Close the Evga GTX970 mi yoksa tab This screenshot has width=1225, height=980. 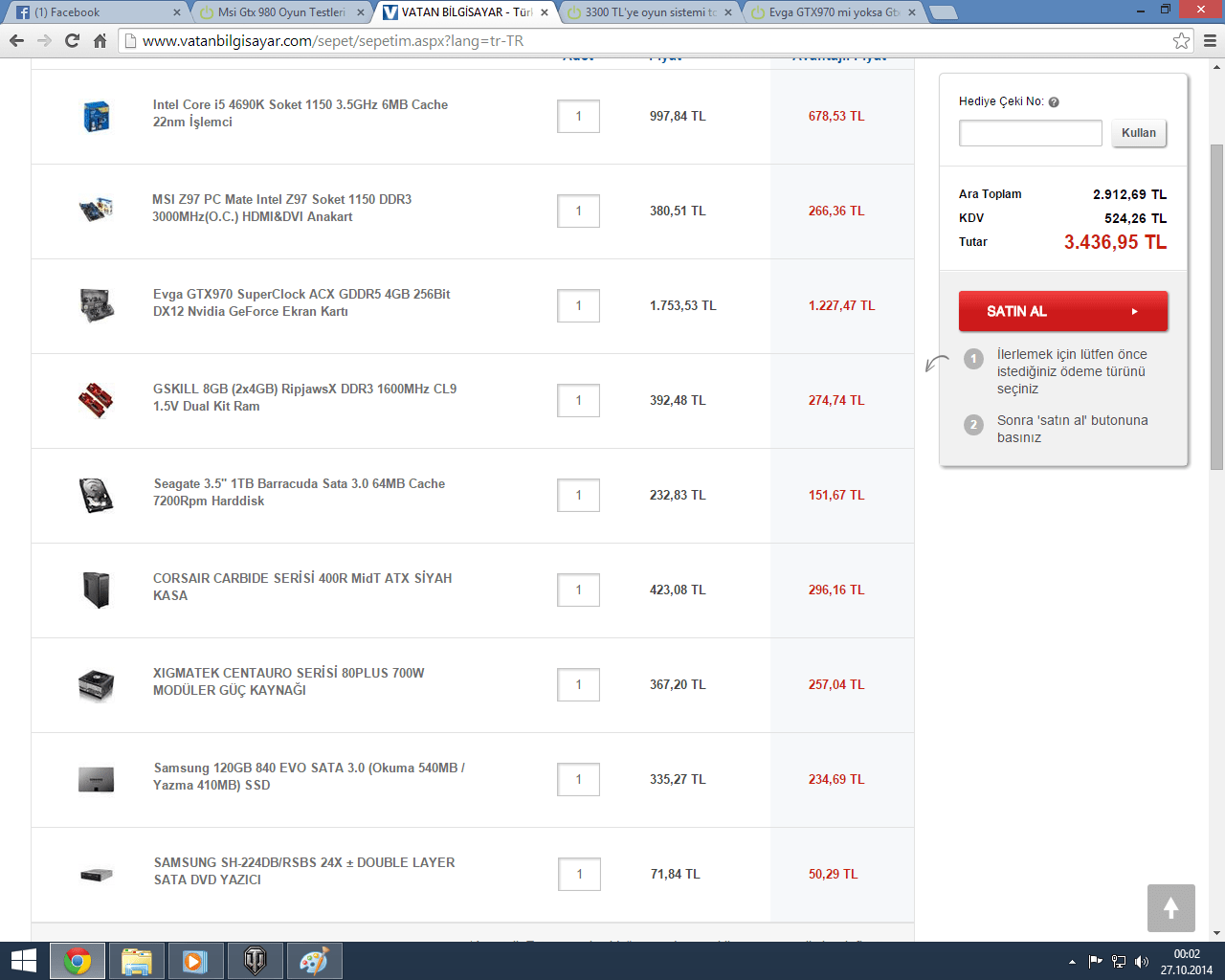pyautogui.click(x=912, y=12)
